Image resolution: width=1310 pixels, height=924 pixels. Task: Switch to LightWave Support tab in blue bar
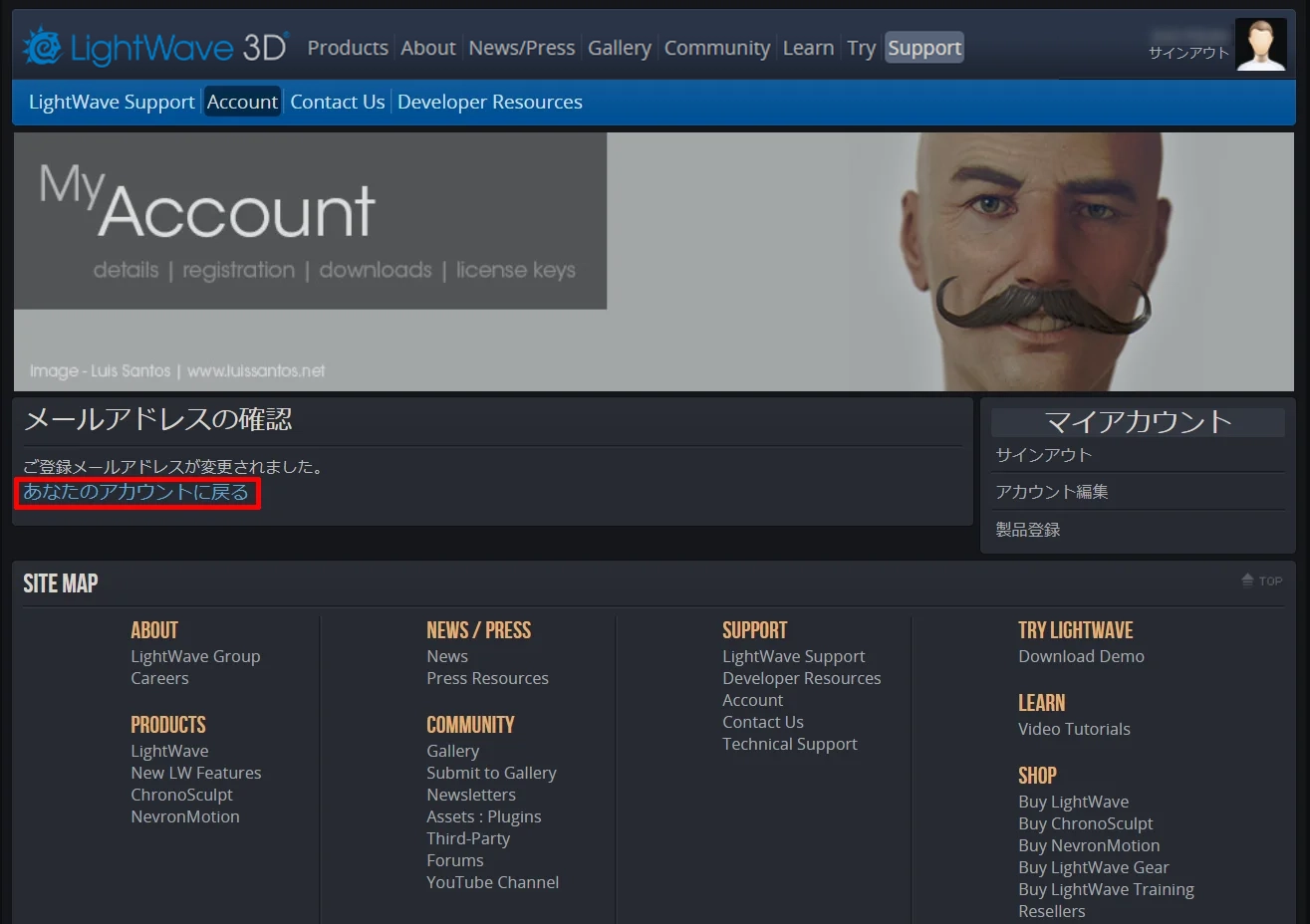coord(112,102)
